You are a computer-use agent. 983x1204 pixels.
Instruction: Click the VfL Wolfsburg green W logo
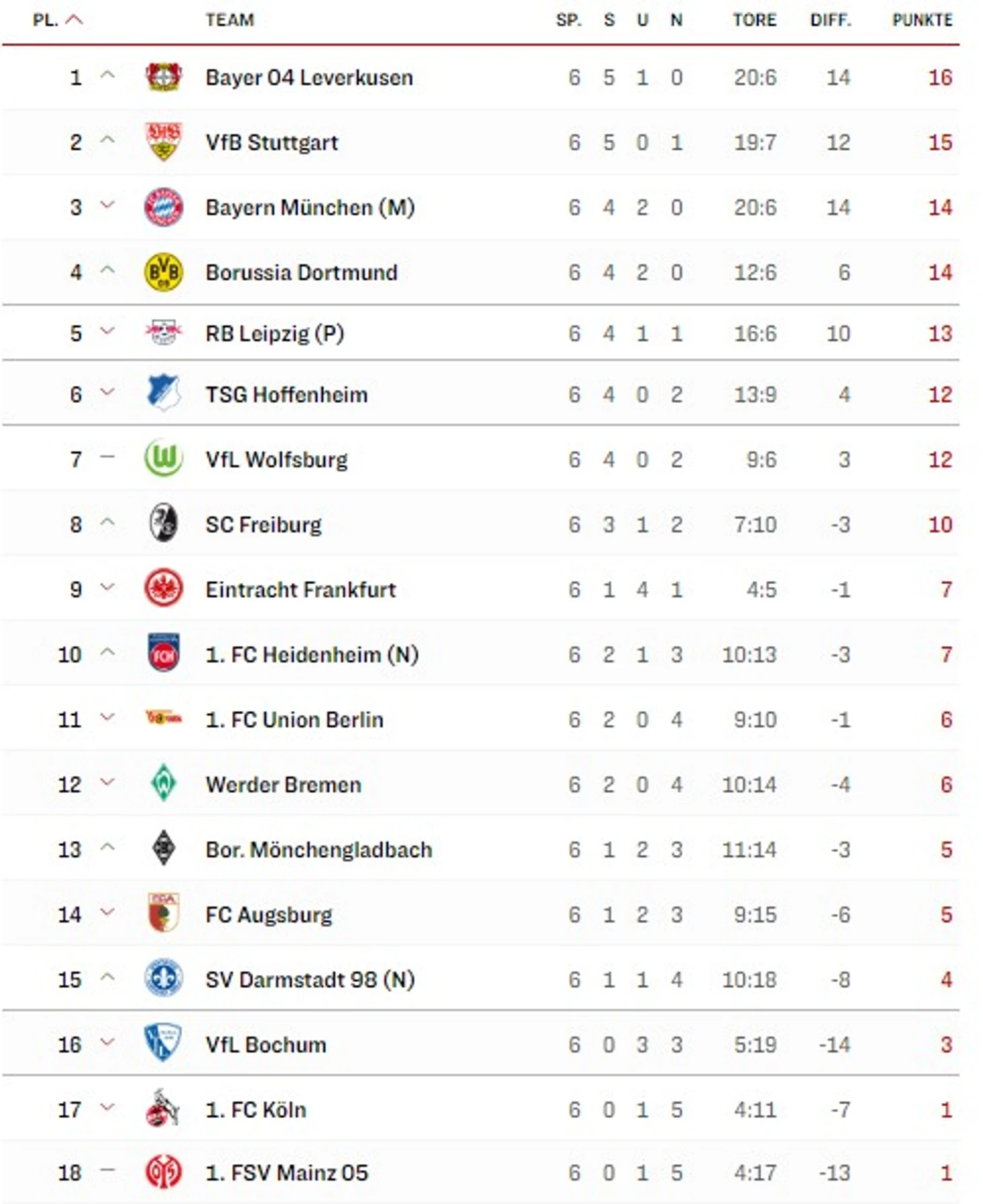tap(164, 459)
